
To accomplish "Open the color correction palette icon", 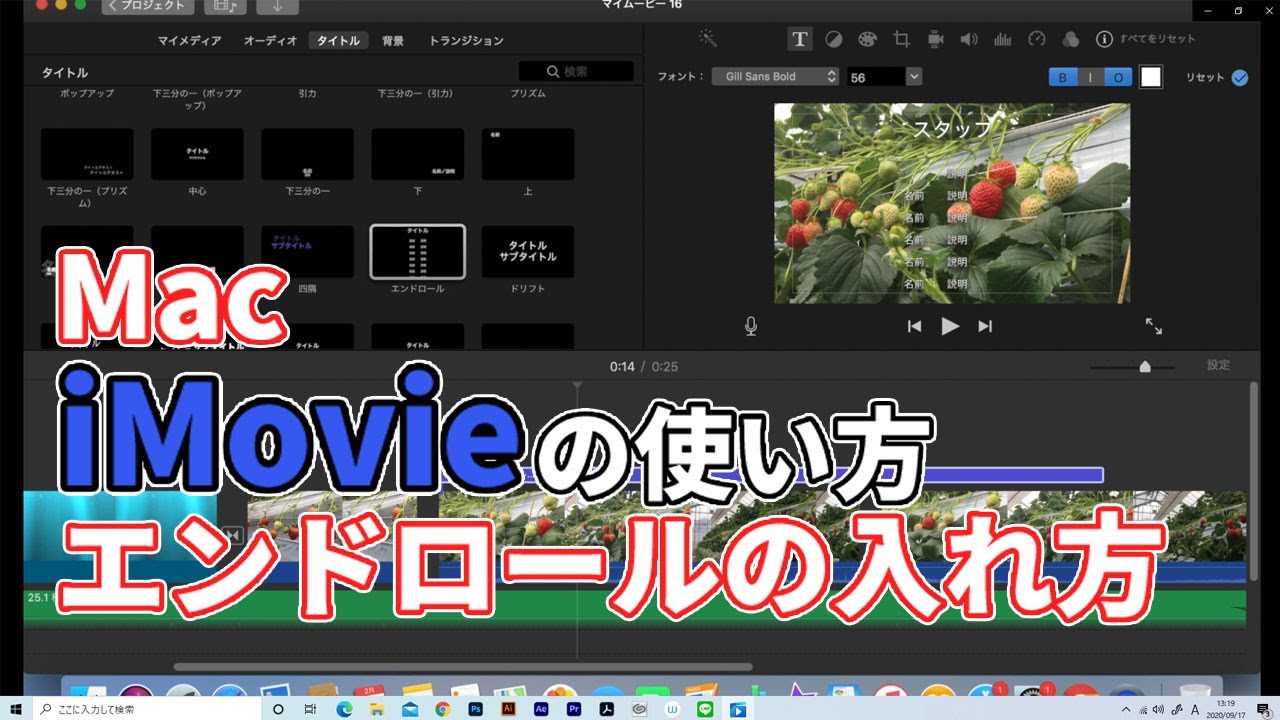I will [867, 39].
